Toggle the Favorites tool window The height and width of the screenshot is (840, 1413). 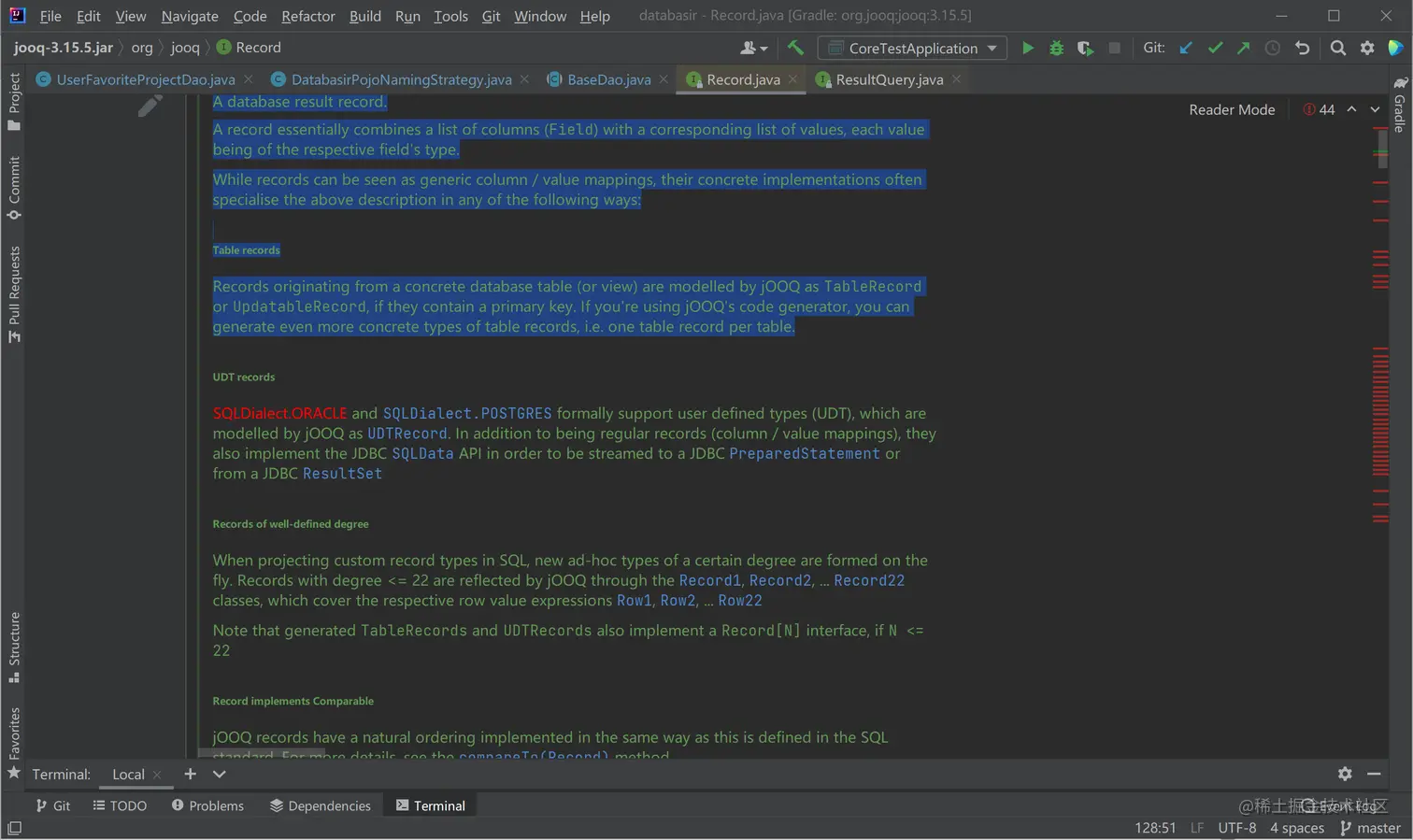(14, 744)
